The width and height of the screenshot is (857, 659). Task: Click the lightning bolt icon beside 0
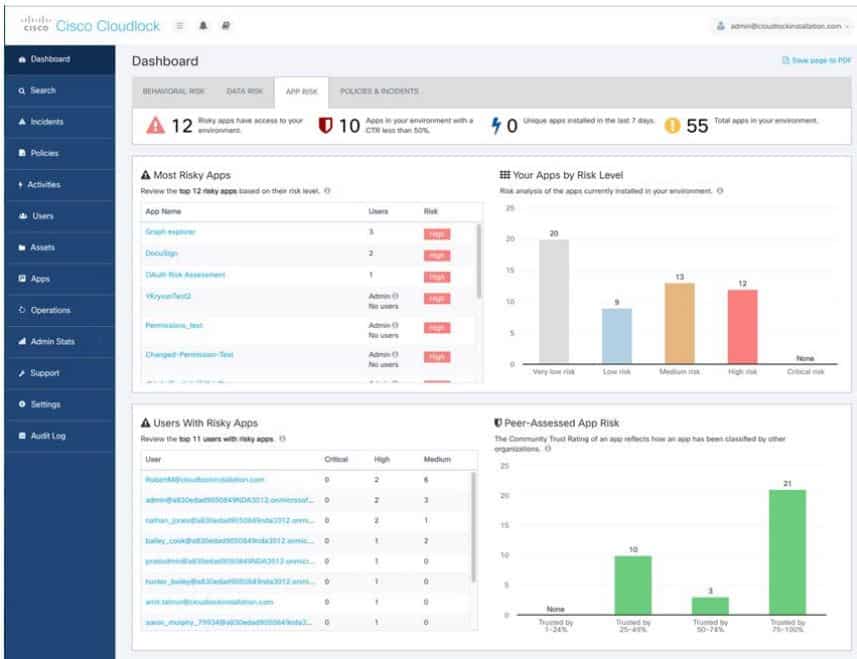coord(496,125)
